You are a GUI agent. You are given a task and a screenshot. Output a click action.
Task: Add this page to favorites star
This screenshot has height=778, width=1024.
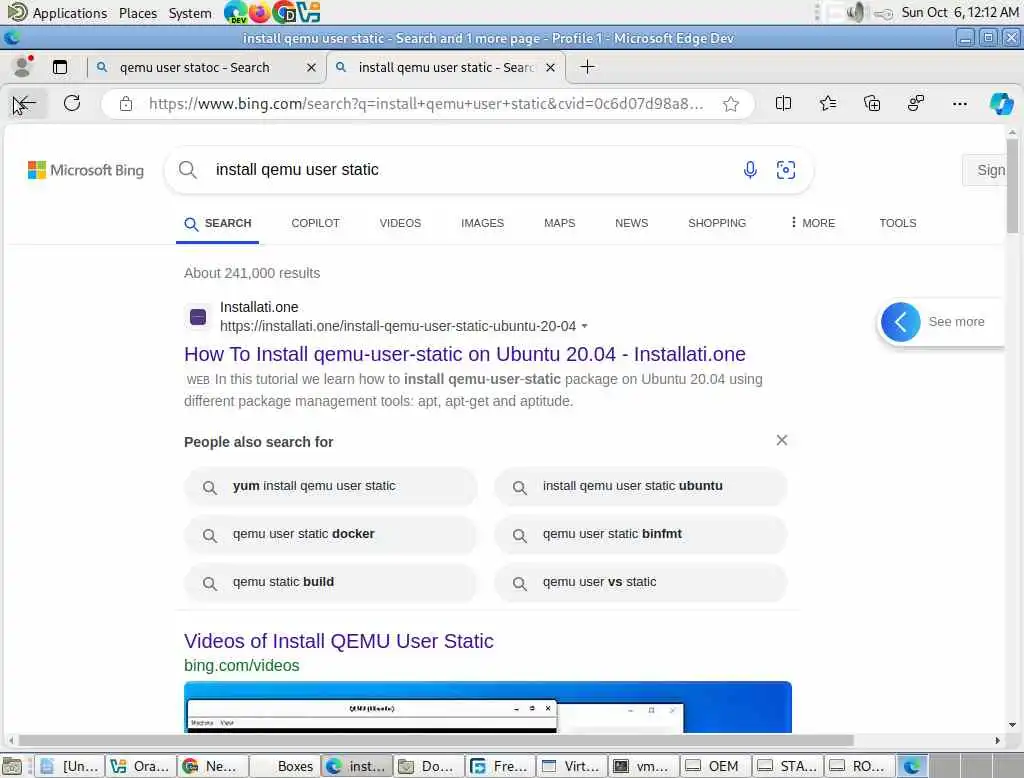pos(731,103)
